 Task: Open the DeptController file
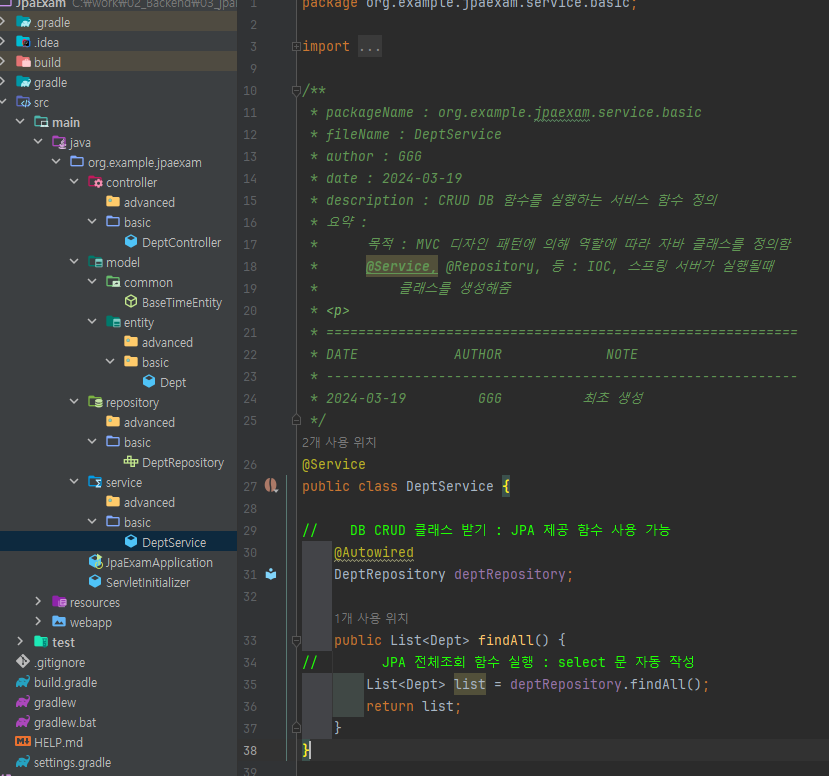tap(181, 243)
